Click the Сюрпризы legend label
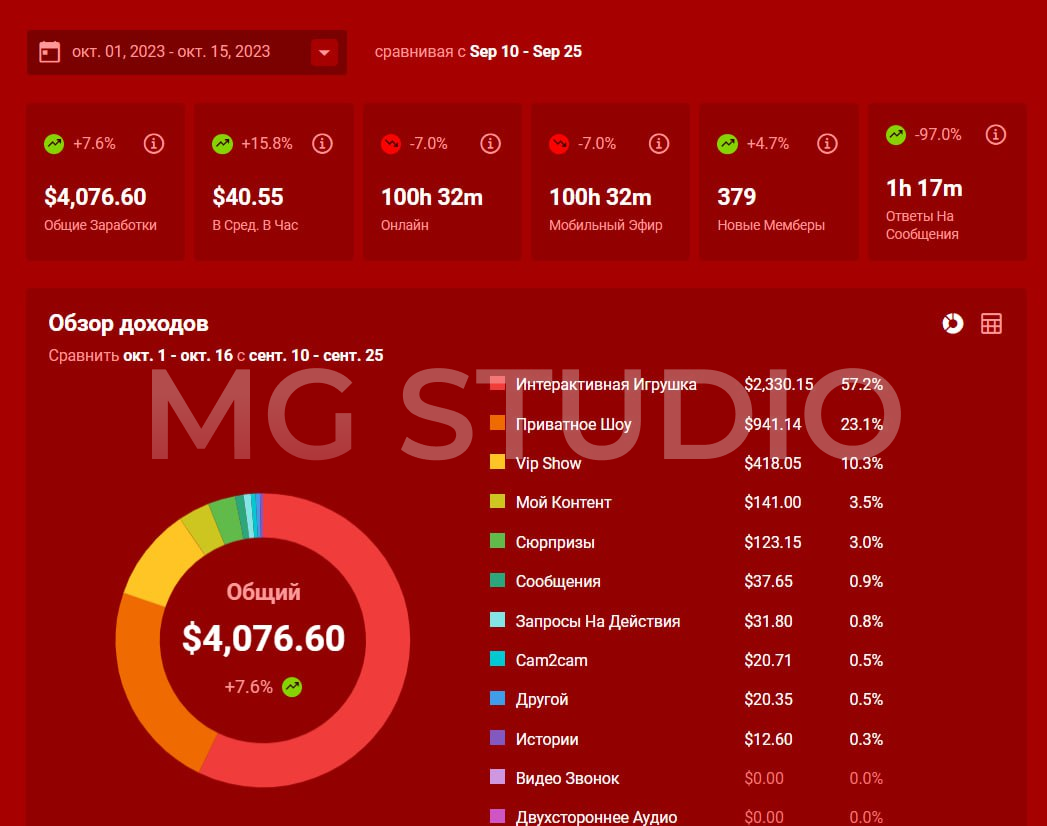This screenshot has height=826, width=1047. click(x=555, y=542)
